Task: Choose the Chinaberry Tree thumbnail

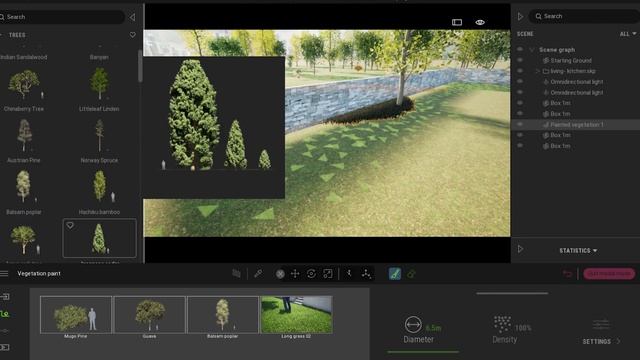Action: pos(24,84)
